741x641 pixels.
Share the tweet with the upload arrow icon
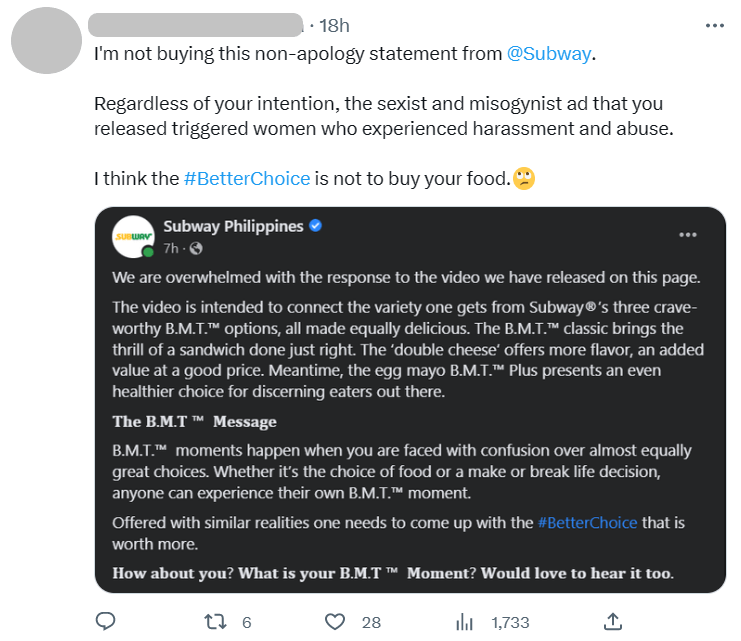click(613, 621)
